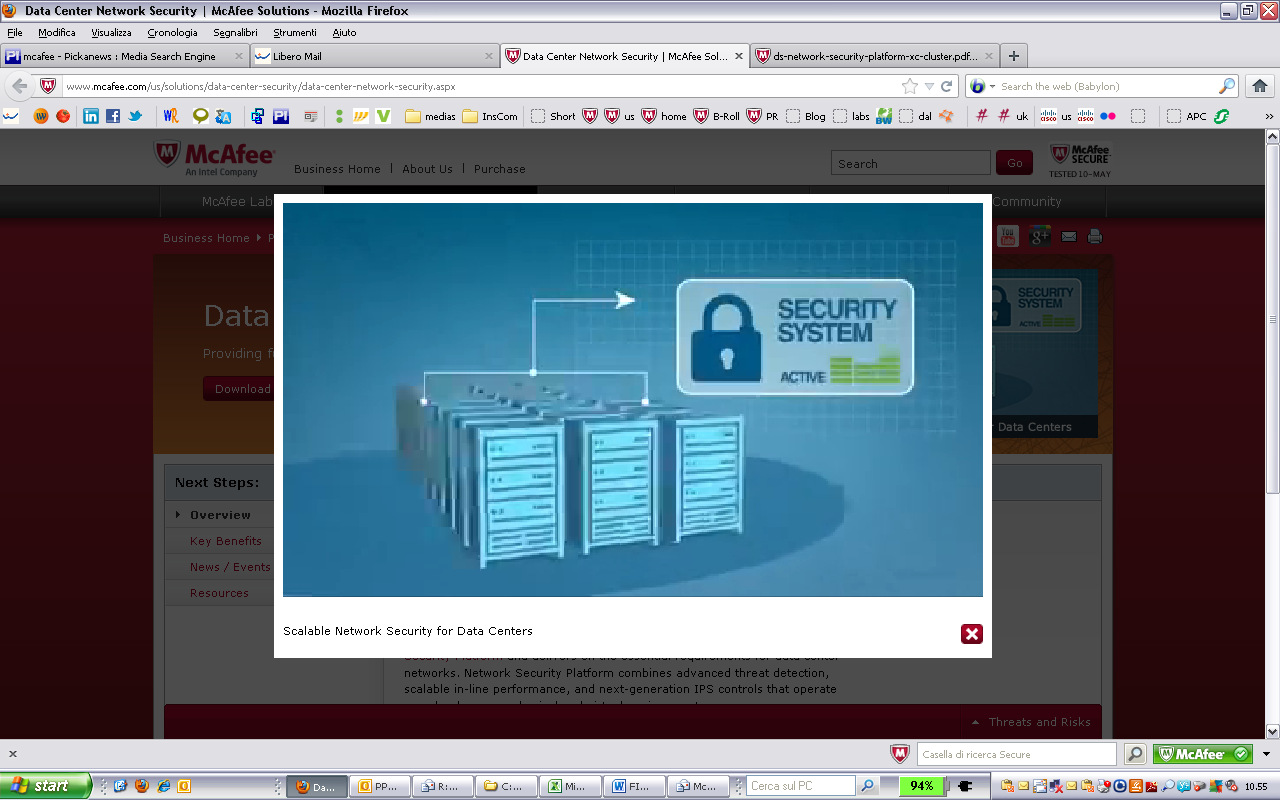1280x800 pixels.
Task: Share the article with the Google+ icon
Action: 1040,236
